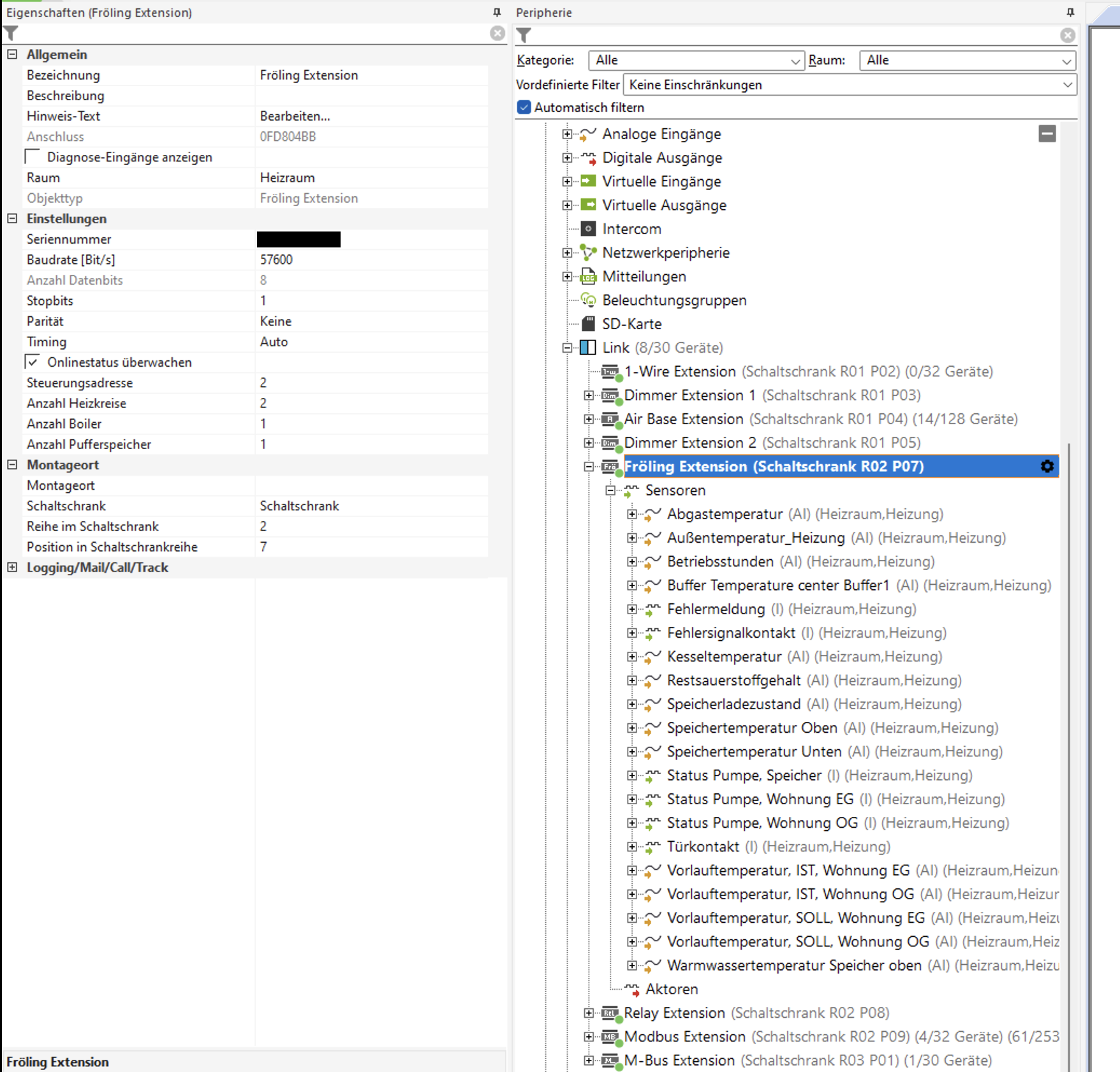Viewport: 1120px width, 1072px height.
Task: Expand Dimmer Extension 1 node
Action: tap(589, 395)
